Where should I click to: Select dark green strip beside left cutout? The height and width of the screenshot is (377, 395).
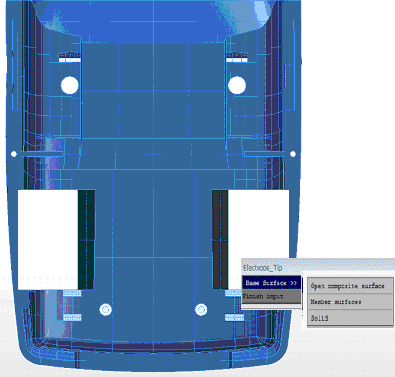pyautogui.click(x=86, y=239)
